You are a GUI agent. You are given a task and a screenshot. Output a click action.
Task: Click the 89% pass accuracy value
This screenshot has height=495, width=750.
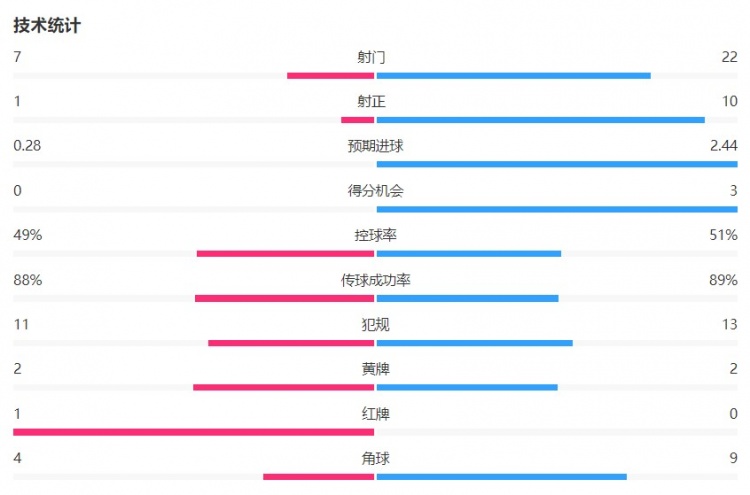[722, 280]
